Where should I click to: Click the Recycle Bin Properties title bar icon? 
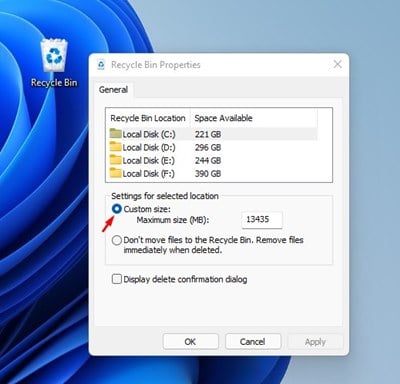pyautogui.click(x=101, y=64)
